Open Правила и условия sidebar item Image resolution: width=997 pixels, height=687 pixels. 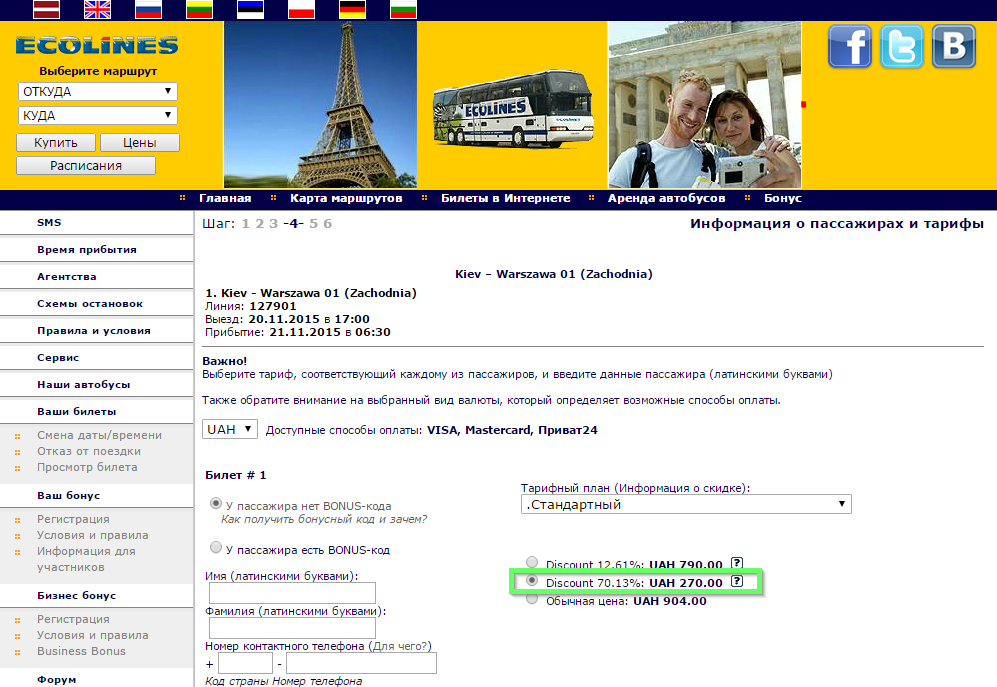[94, 331]
